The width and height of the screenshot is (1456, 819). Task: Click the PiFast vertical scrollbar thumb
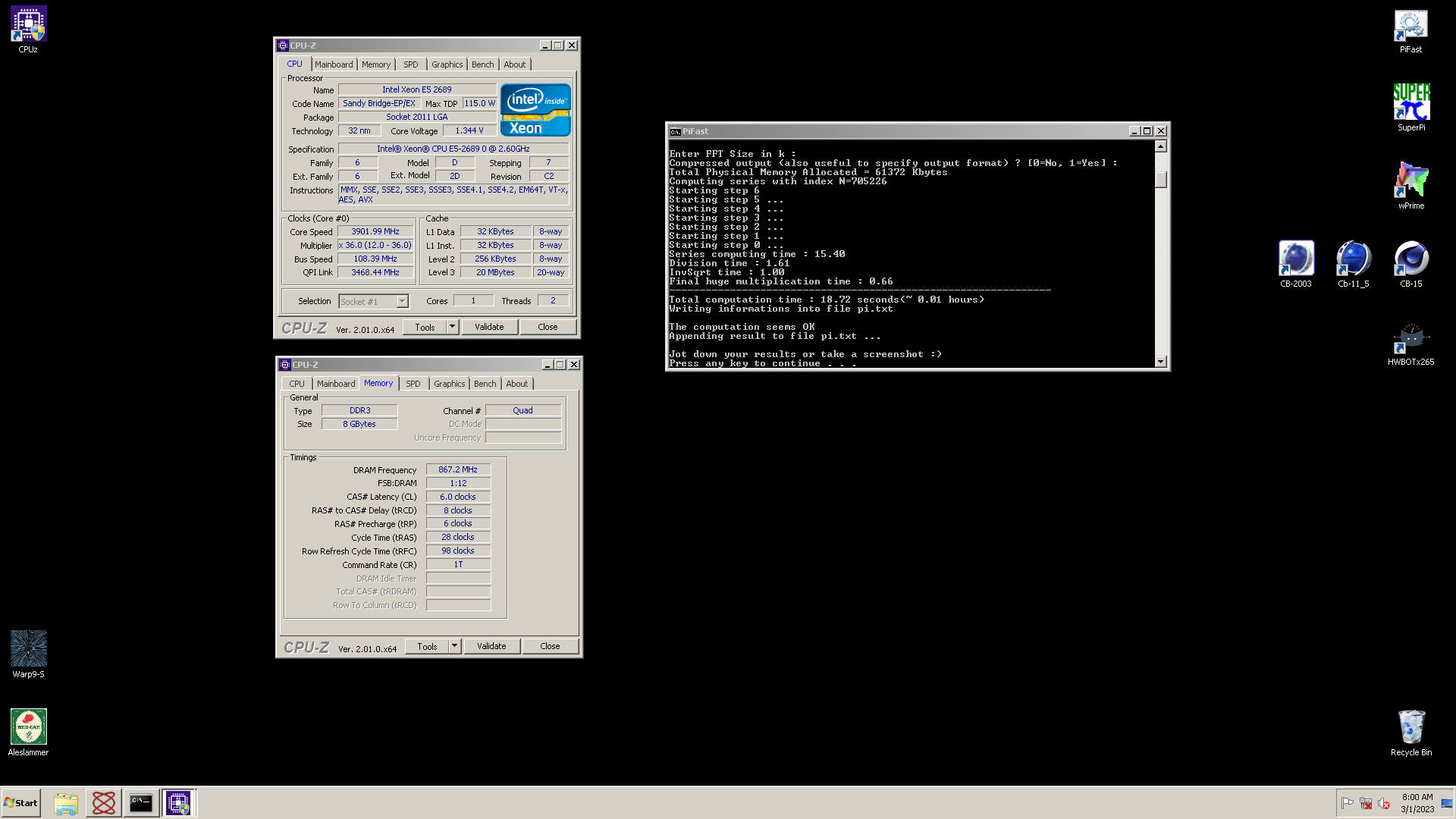click(x=1160, y=180)
